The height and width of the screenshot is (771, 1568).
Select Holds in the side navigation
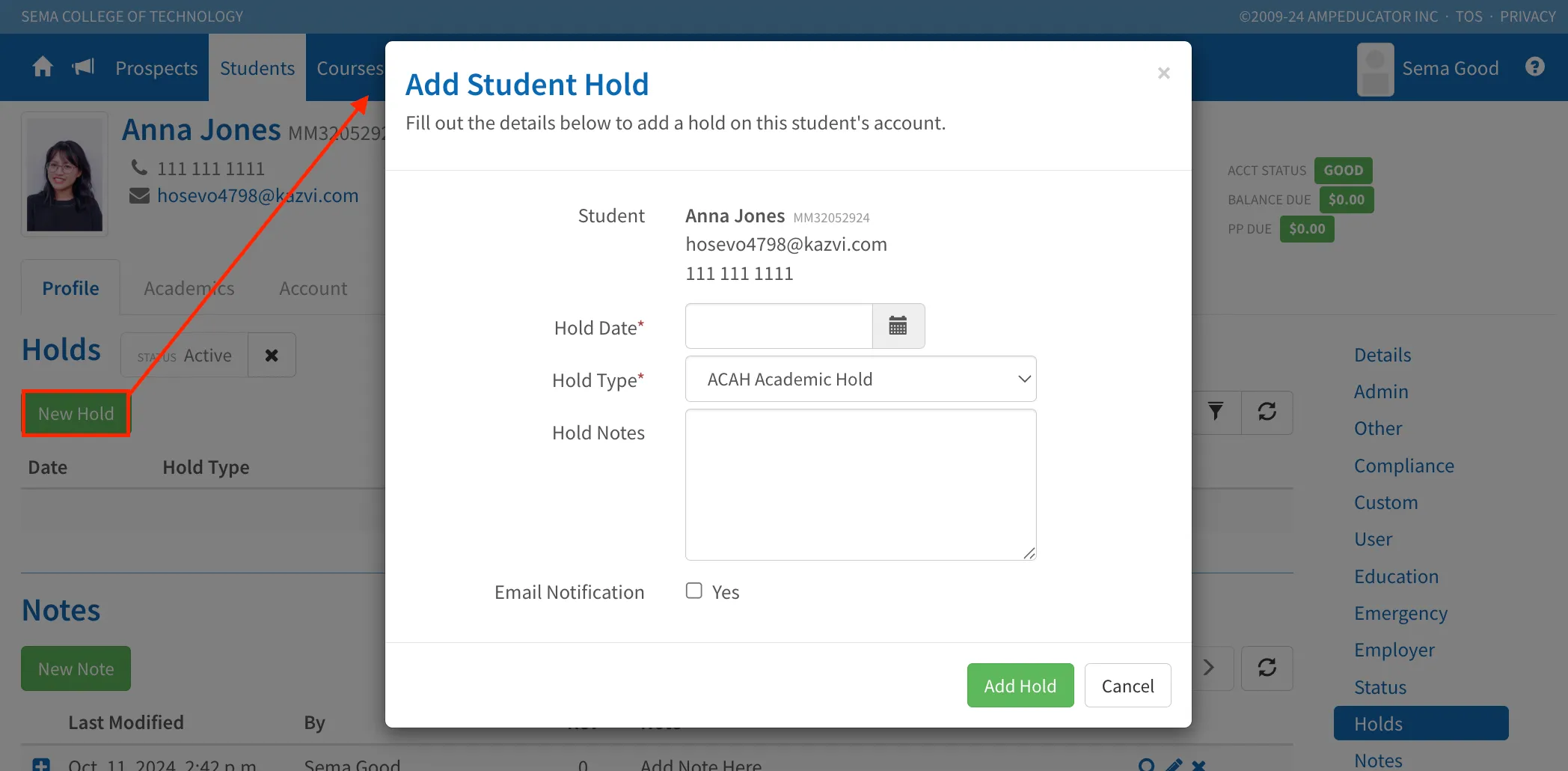pyautogui.click(x=1421, y=723)
